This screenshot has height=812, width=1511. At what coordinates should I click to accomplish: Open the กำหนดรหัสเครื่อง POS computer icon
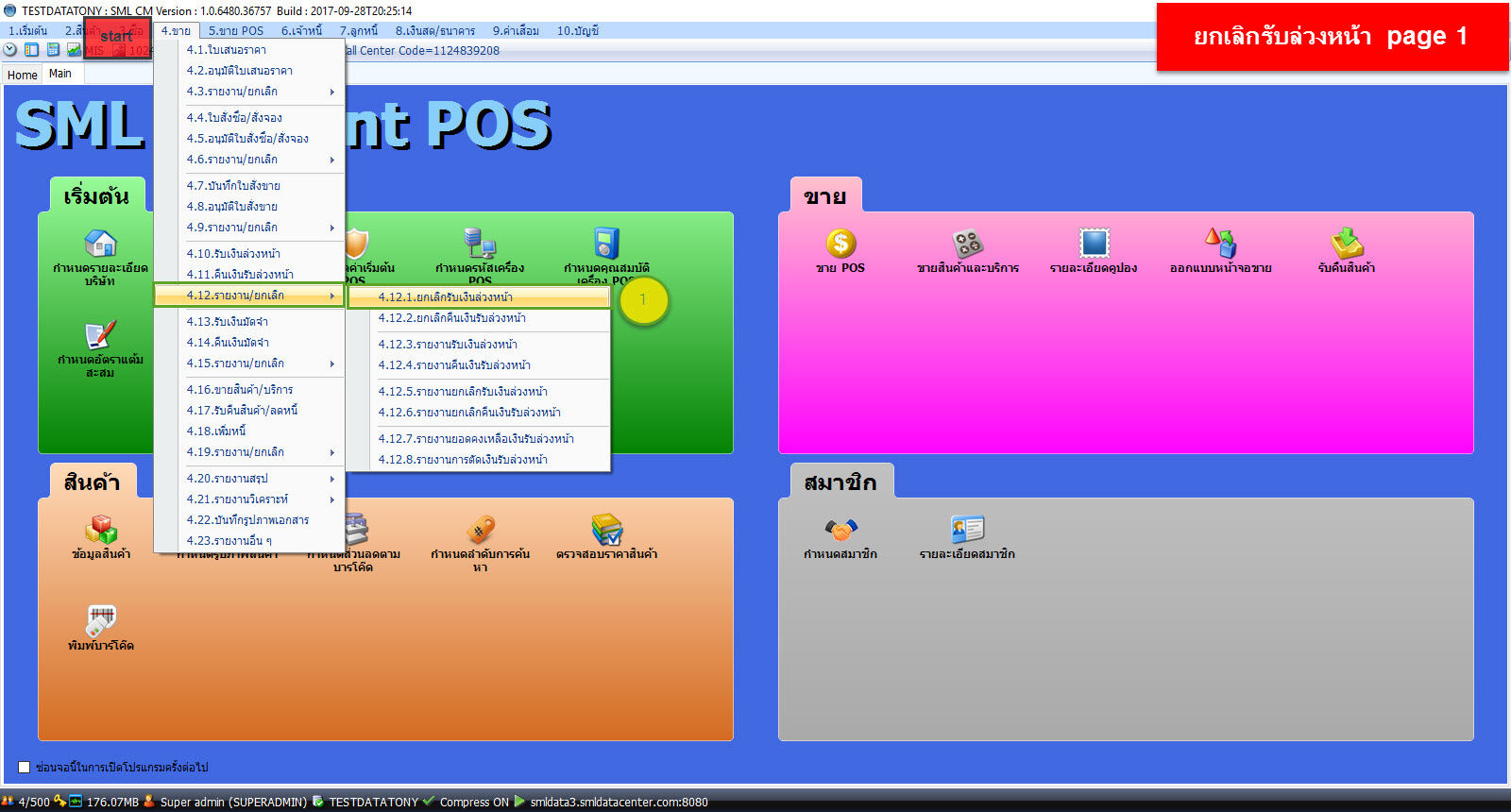pyautogui.click(x=480, y=244)
